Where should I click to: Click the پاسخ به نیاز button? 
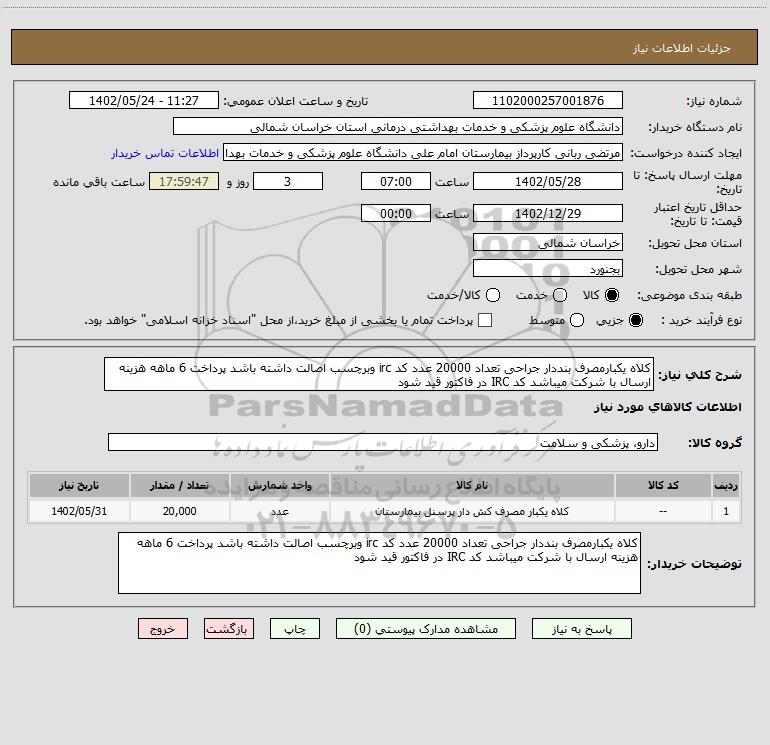pos(581,629)
